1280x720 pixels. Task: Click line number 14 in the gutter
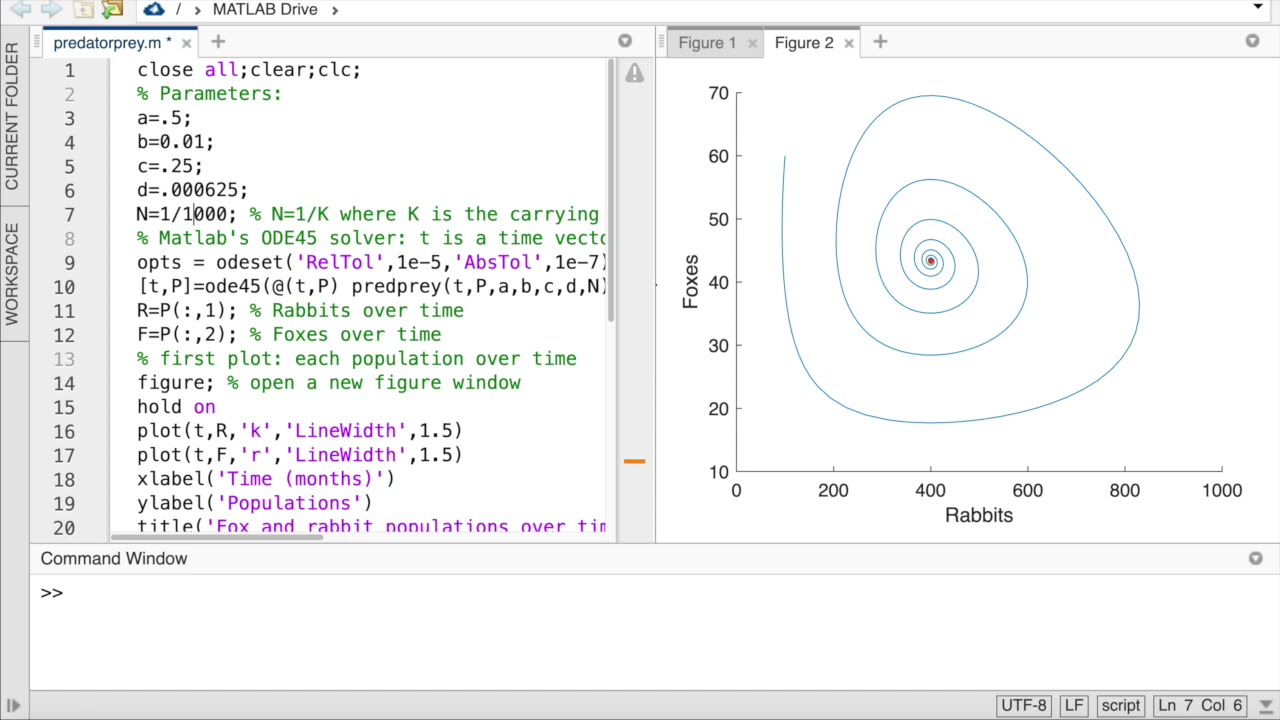coord(64,383)
